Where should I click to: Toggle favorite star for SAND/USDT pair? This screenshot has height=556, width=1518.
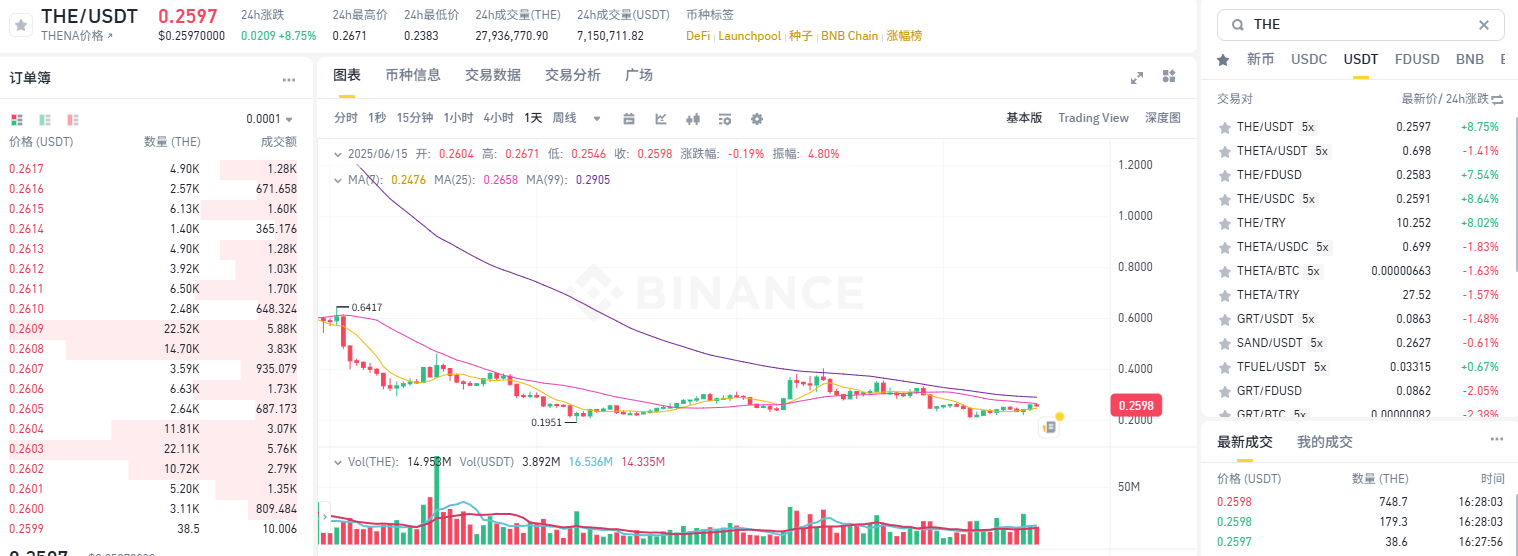(1223, 343)
